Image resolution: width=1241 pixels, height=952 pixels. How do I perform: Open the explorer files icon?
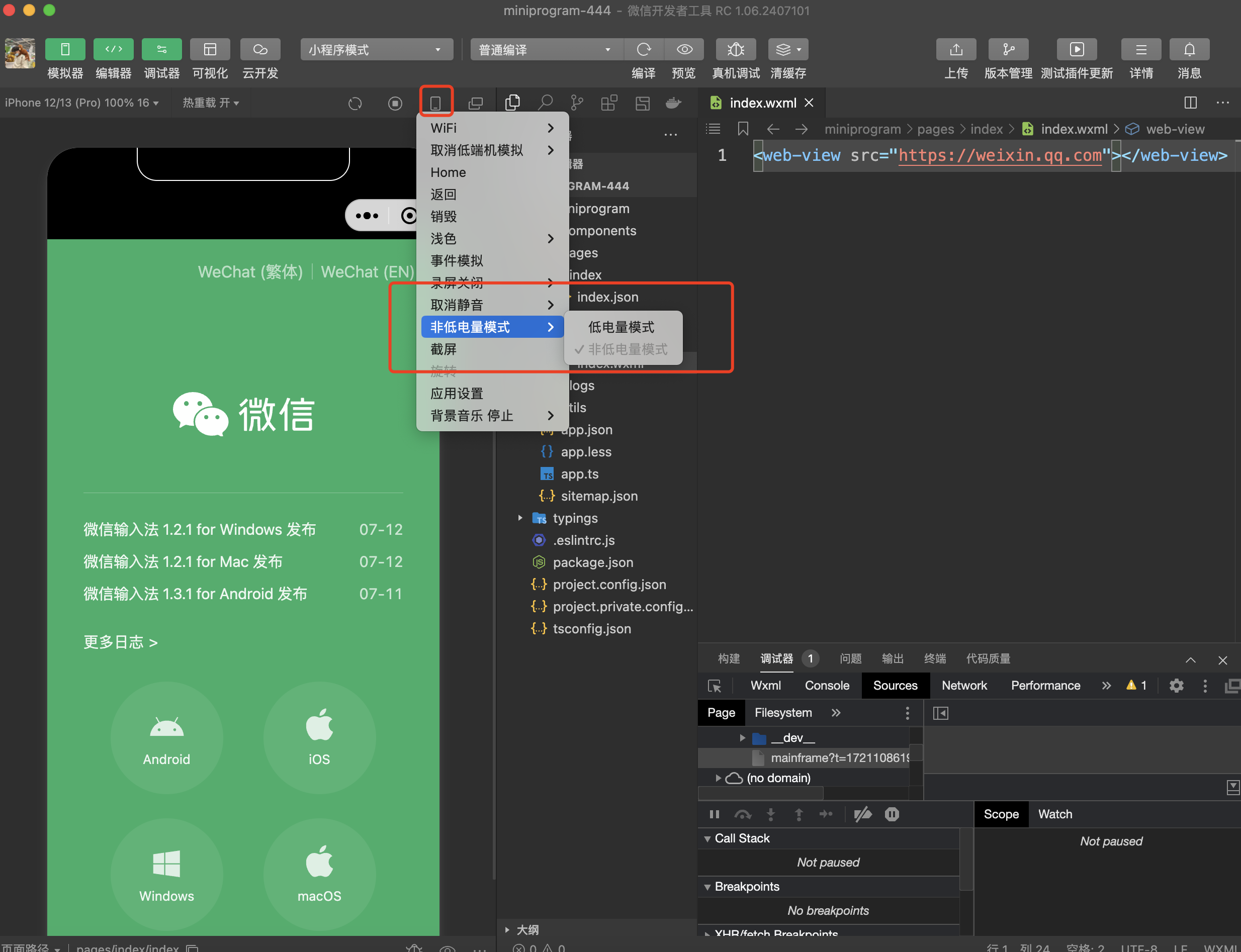click(x=512, y=103)
